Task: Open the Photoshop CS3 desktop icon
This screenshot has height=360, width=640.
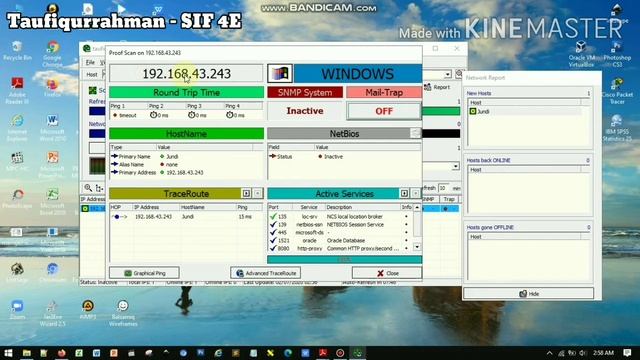Action: coord(617,53)
